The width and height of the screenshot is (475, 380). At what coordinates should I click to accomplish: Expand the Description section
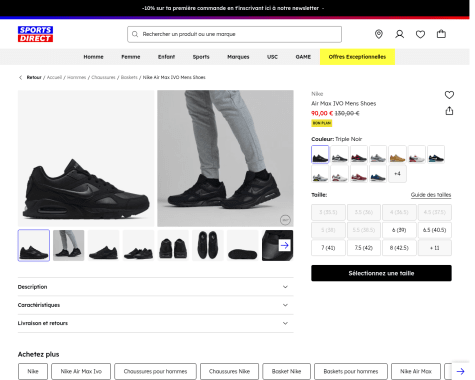click(156, 287)
